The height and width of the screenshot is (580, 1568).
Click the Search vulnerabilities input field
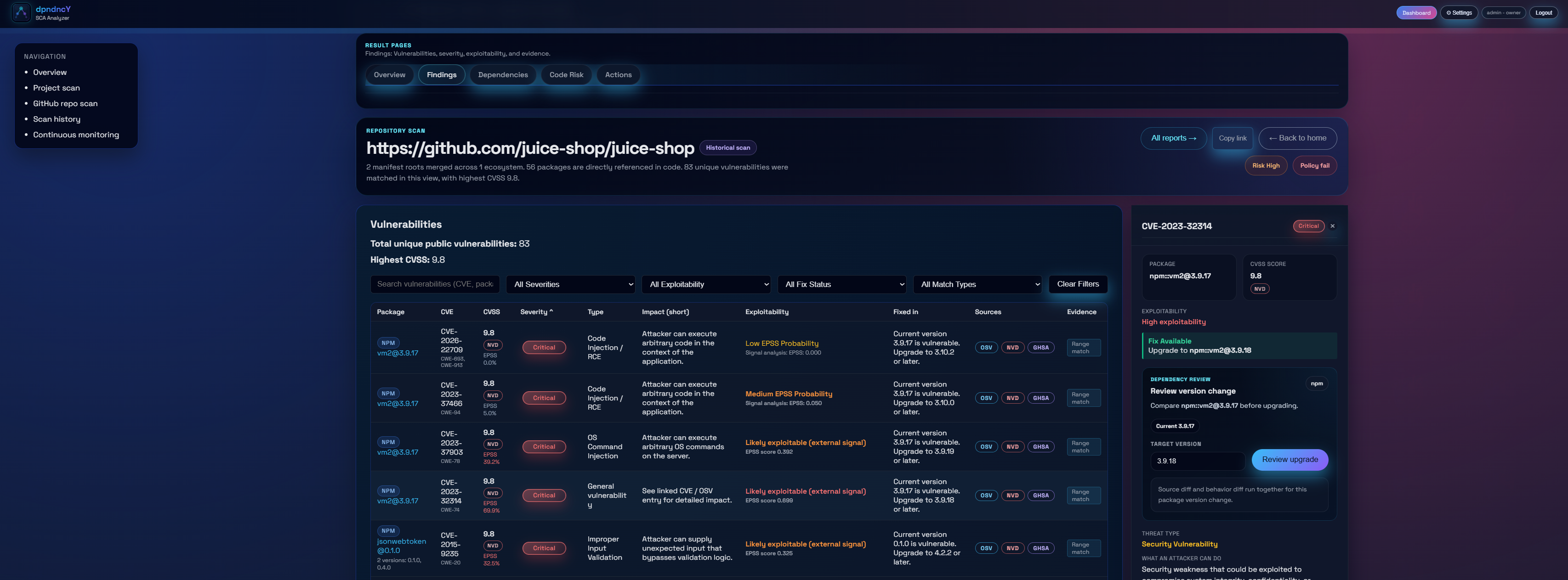pyautogui.click(x=435, y=284)
